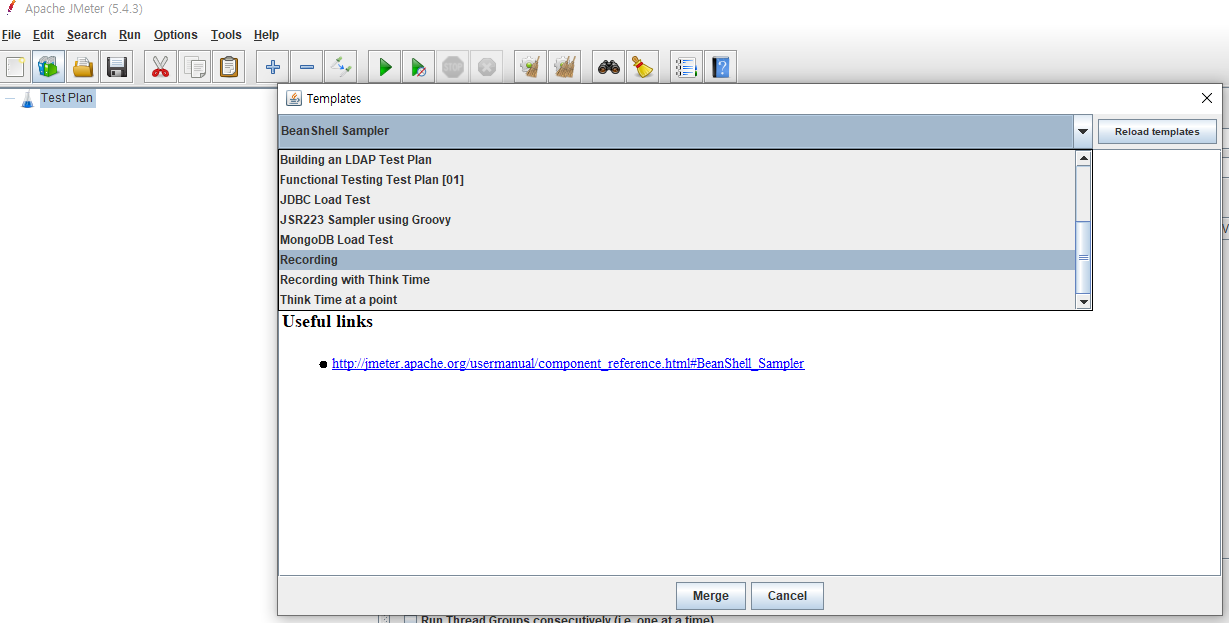
Task: Click the Reload templates button
Action: point(1157,132)
